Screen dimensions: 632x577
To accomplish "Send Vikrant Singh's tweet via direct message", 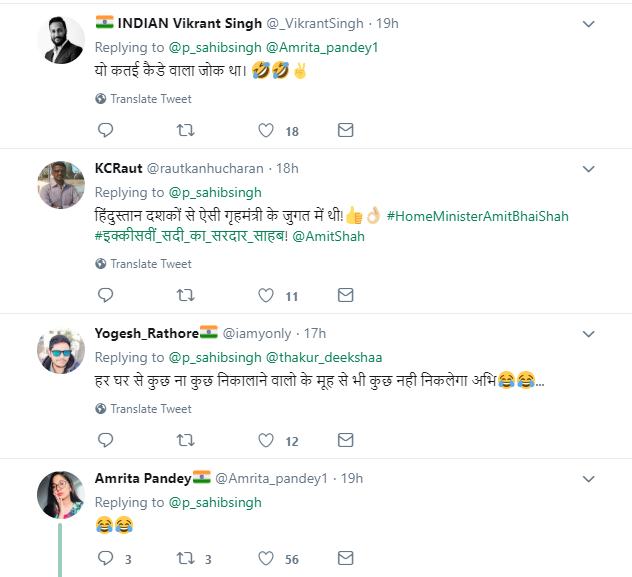I will tap(345, 131).
